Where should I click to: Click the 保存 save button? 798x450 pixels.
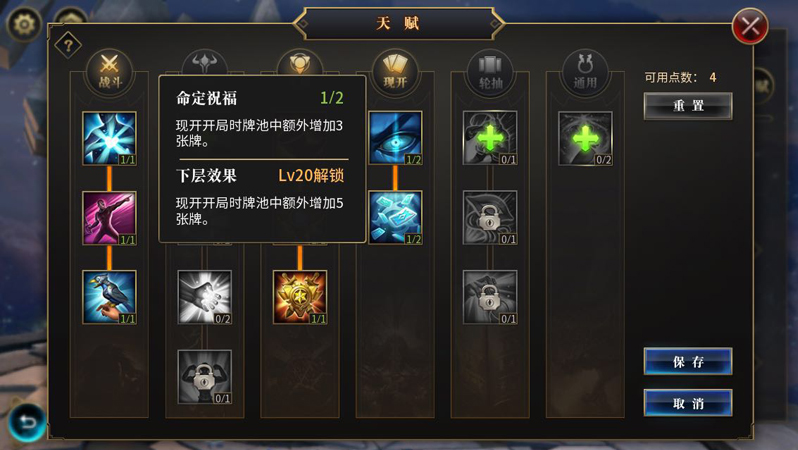(688, 361)
